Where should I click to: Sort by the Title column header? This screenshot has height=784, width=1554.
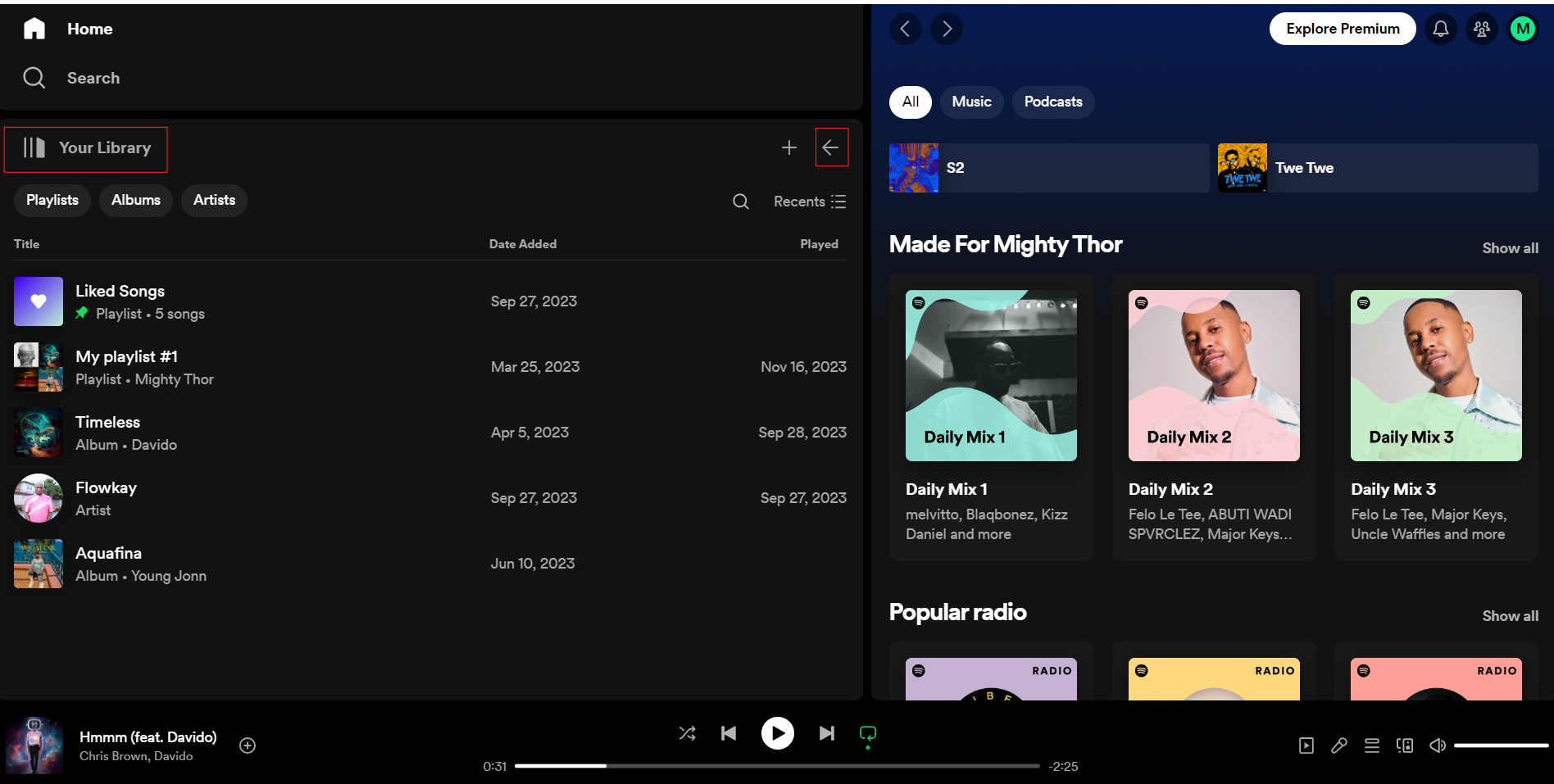(x=26, y=244)
